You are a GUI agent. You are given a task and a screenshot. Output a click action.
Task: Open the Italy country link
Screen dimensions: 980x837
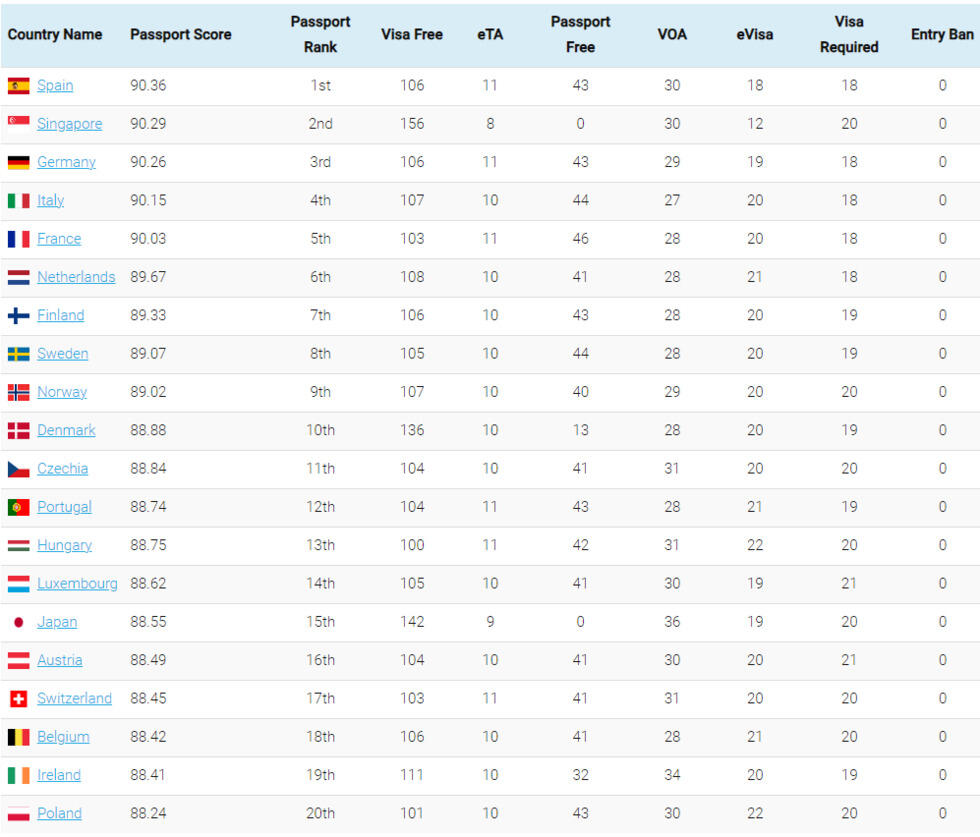point(50,200)
